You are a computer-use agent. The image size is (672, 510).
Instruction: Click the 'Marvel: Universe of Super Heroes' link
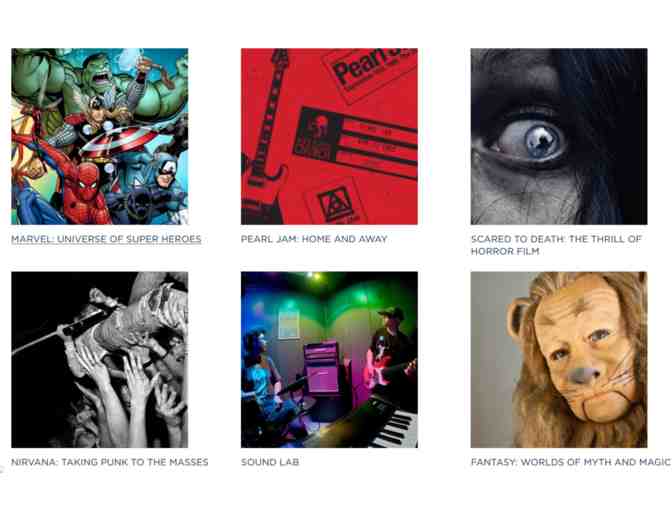(106, 239)
